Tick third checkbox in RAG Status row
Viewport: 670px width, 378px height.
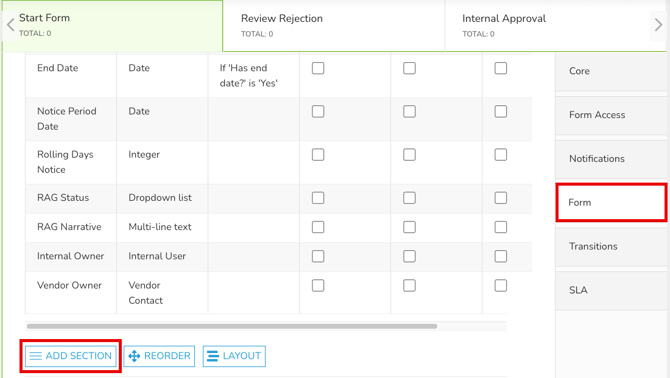pos(501,198)
